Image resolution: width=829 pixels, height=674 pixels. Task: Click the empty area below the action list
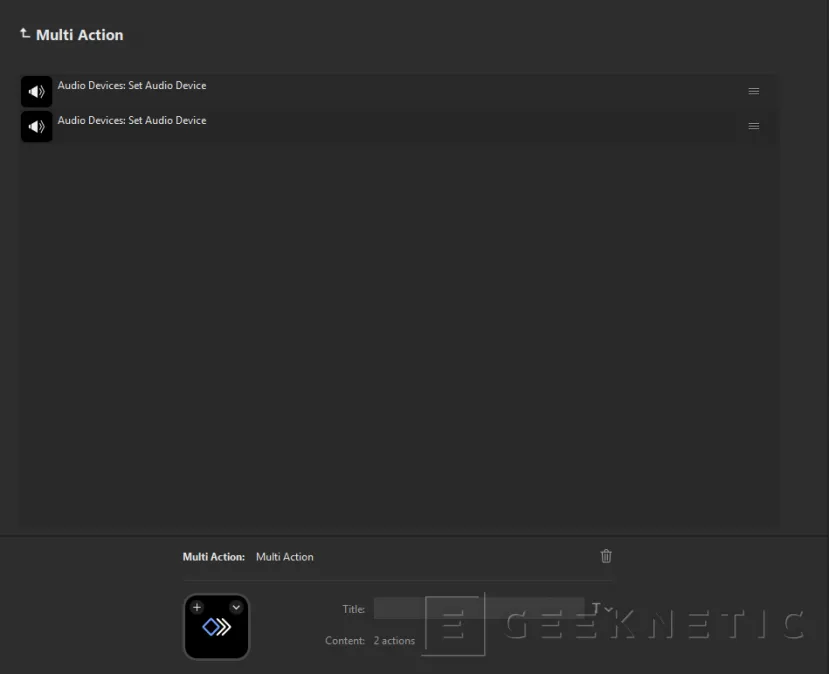pyautogui.click(x=400, y=330)
